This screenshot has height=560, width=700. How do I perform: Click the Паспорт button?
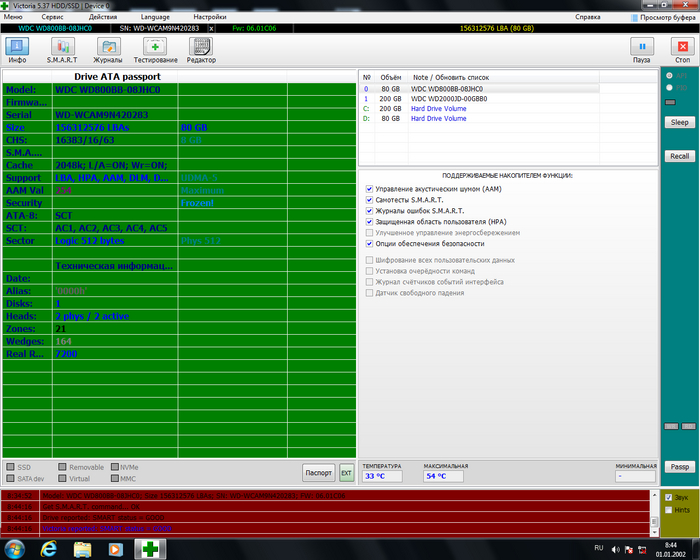click(x=318, y=471)
